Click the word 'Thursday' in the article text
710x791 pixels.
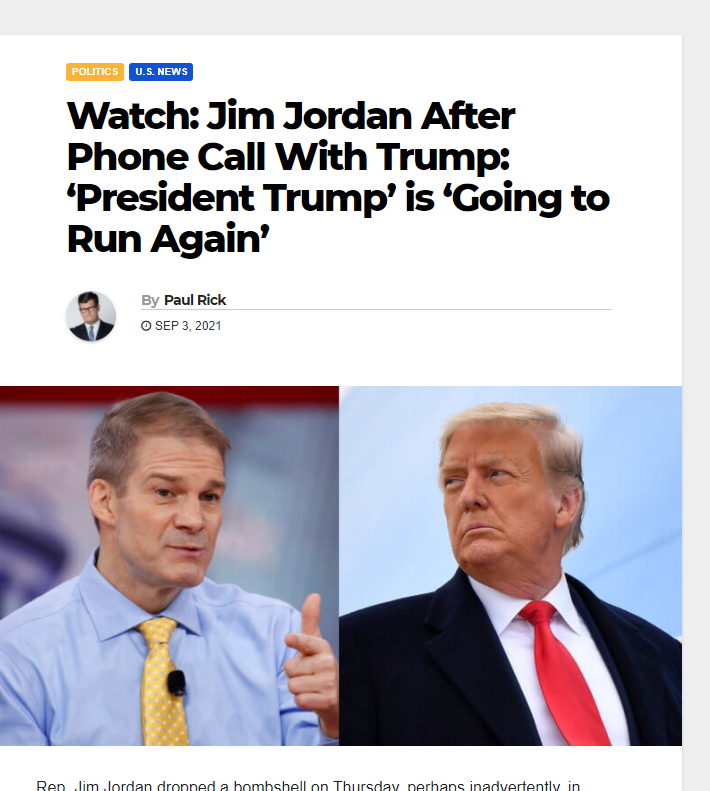[x=367, y=786]
